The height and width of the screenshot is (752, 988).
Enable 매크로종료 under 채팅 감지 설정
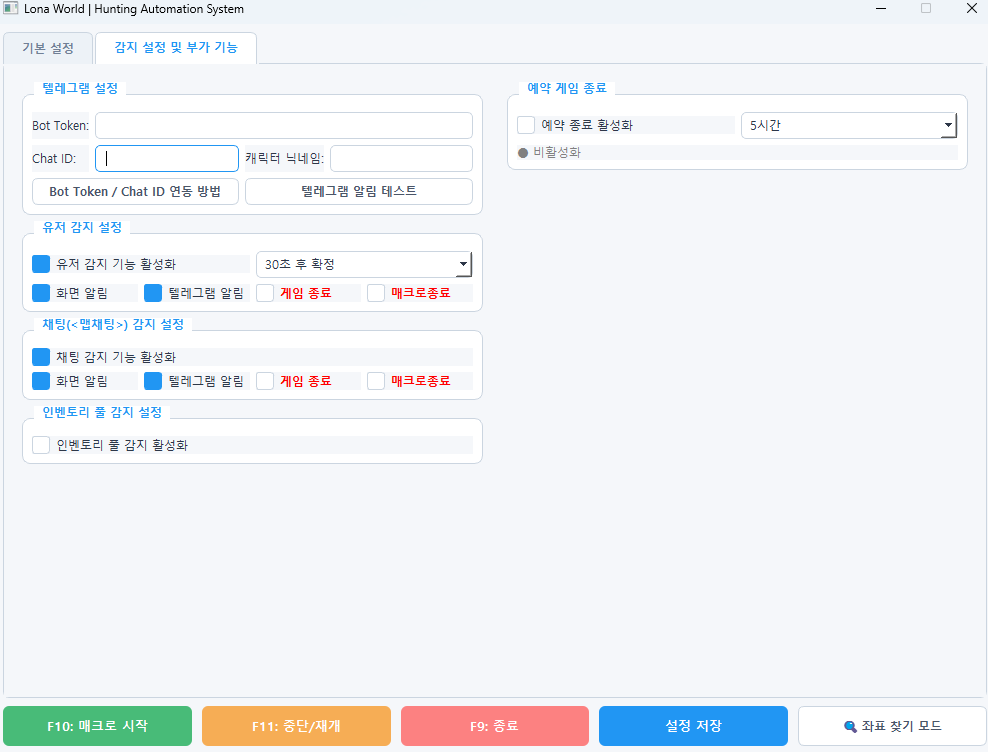pyautogui.click(x=376, y=381)
